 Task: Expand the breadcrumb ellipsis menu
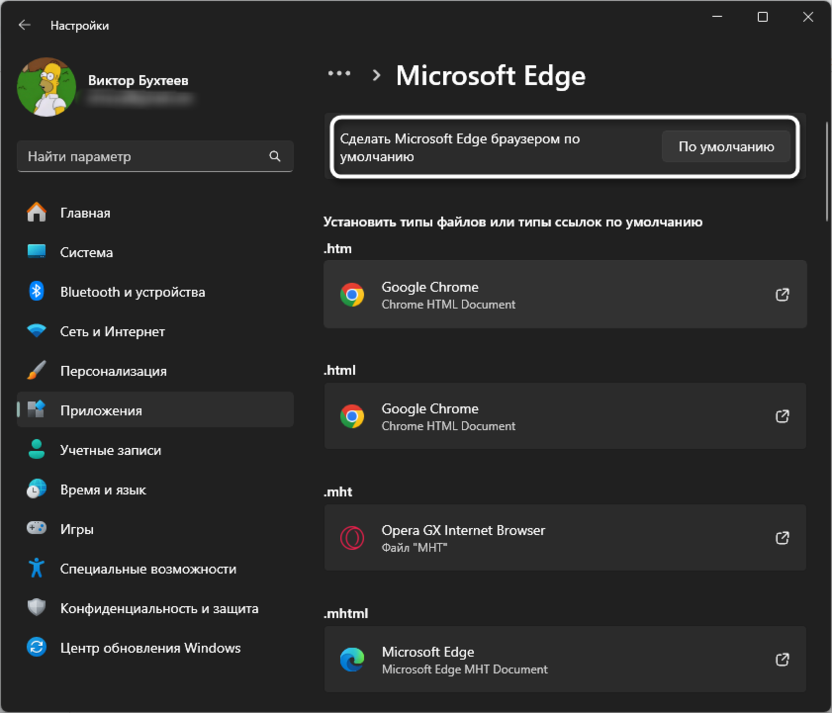click(x=339, y=74)
